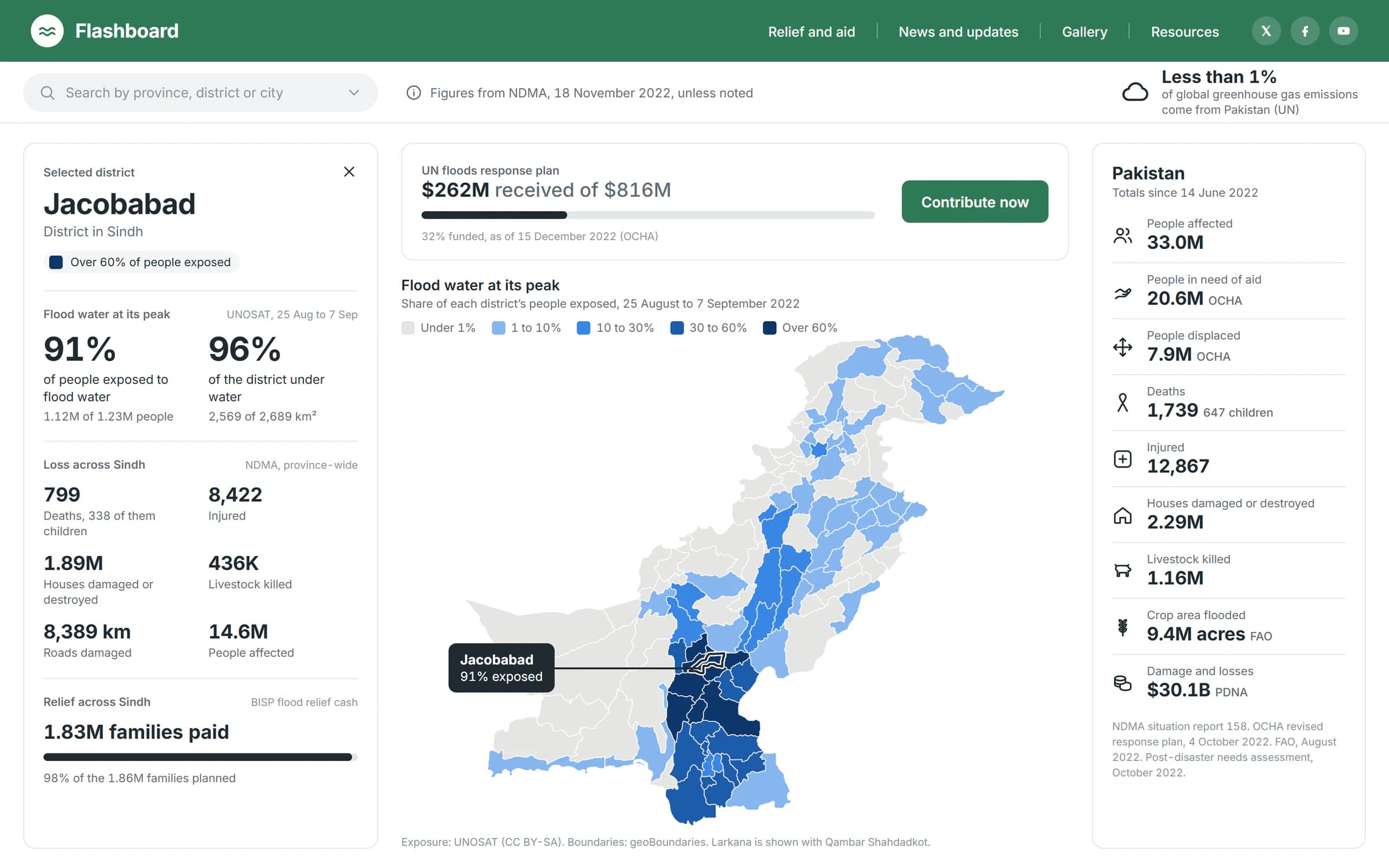Viewport: 1389px width, 868px height.
Task: Click the Over 60% legend swatch
Action: (x=769, y=328)
